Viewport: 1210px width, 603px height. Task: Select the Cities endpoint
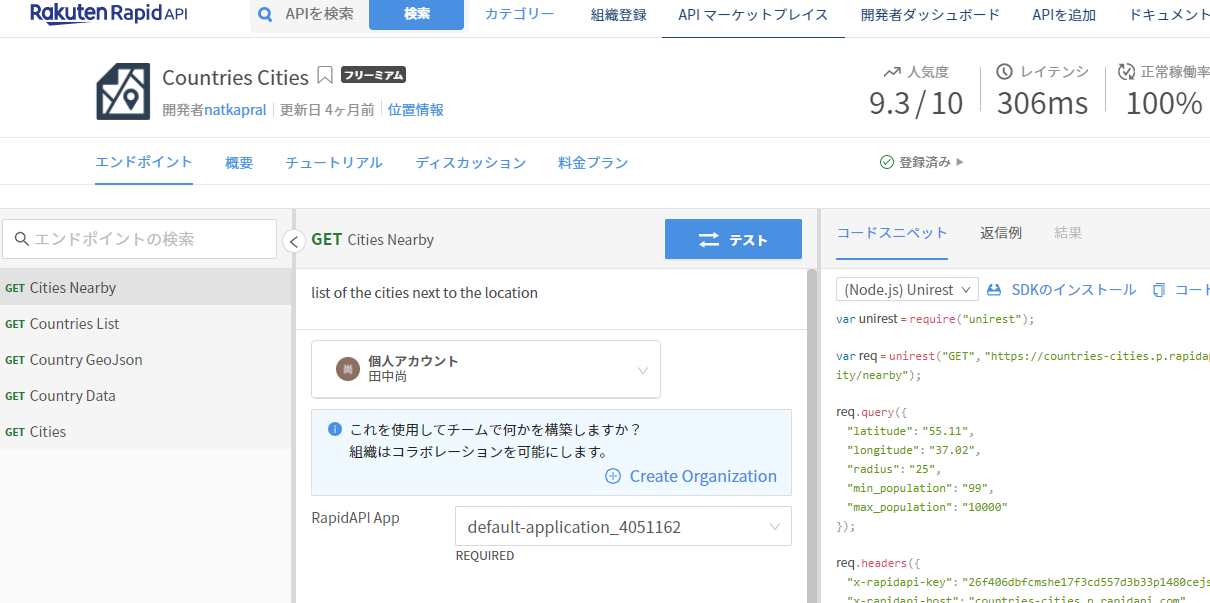146,432
